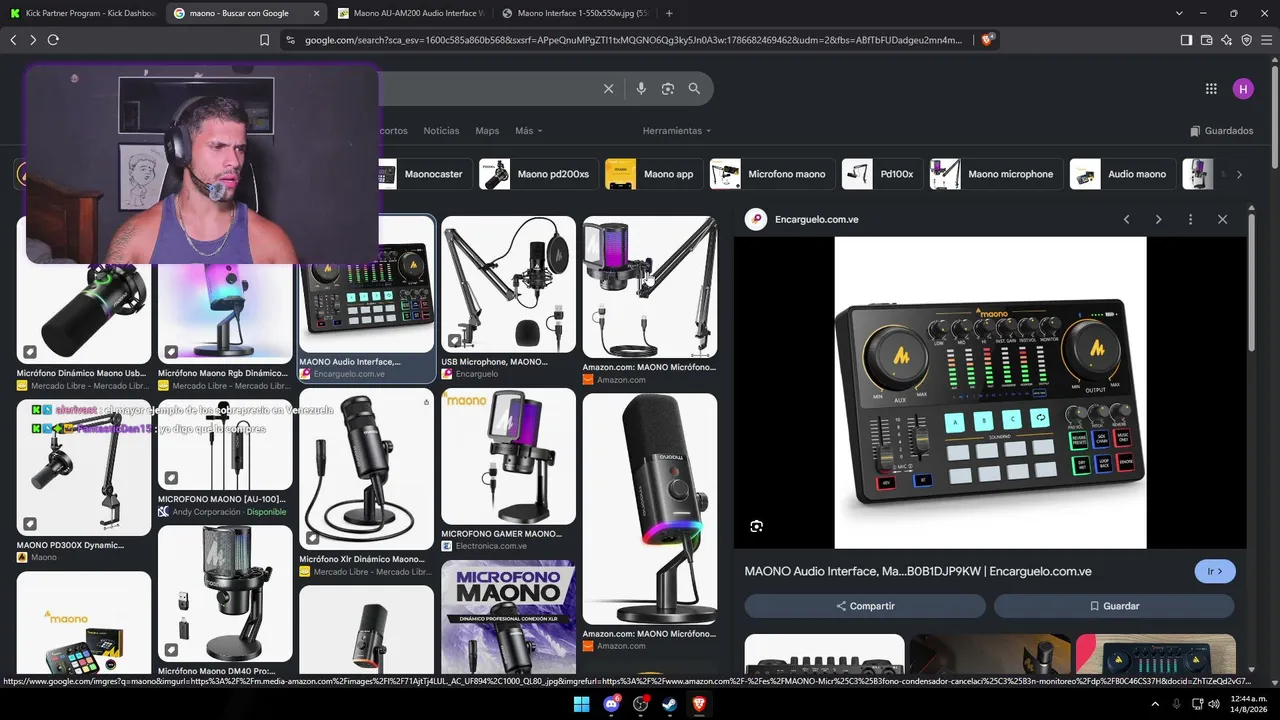
Task: Open the Brave Shields icon
Action: [x=987, y=40]
